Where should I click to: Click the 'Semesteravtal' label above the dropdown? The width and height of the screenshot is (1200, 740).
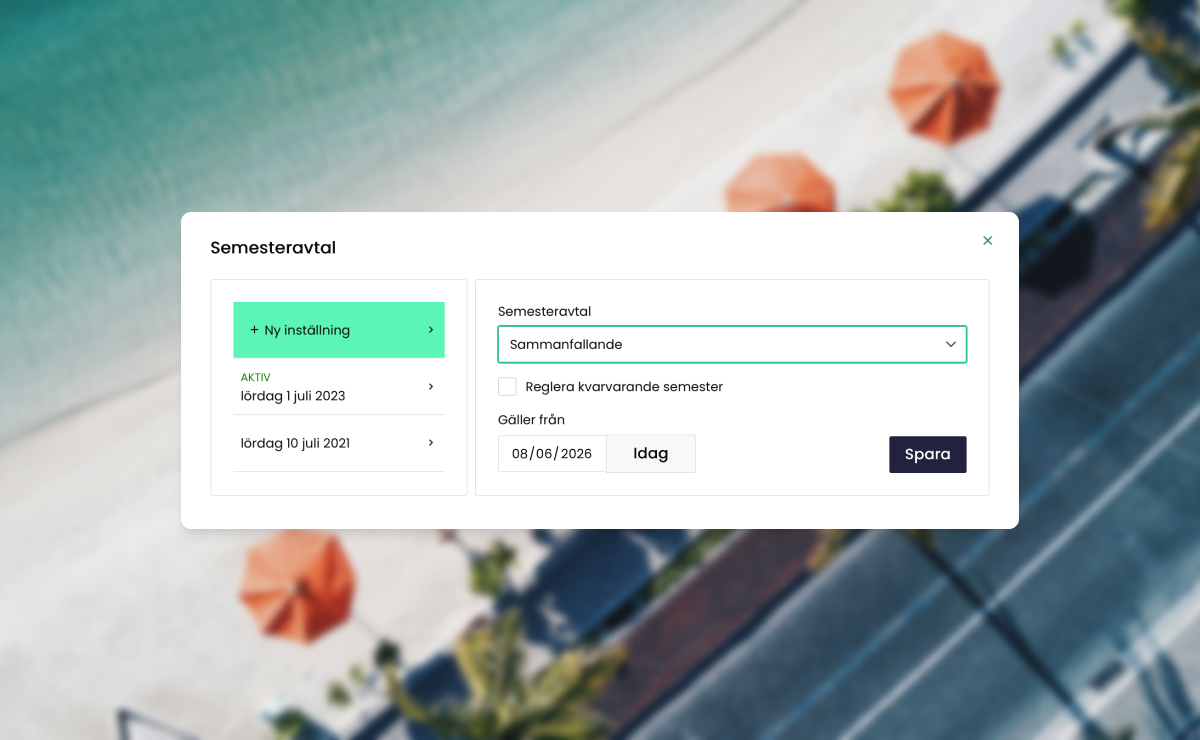[545, 312]
